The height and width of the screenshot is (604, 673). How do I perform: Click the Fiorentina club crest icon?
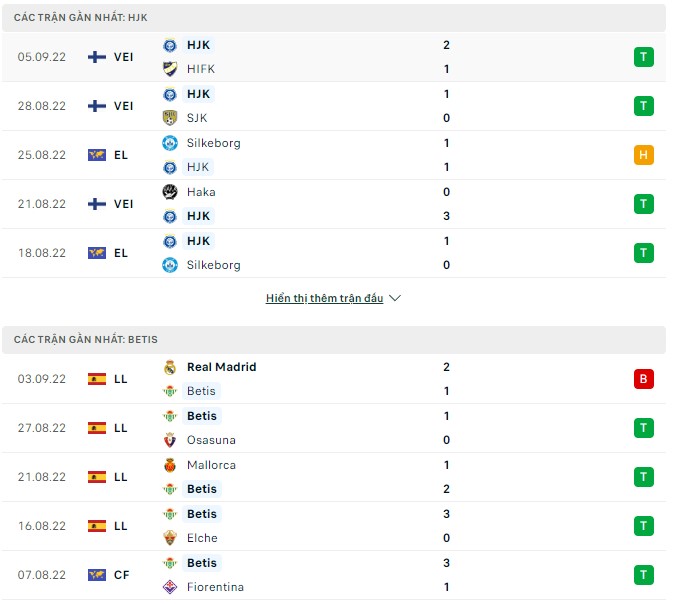[x=169, y=587]
